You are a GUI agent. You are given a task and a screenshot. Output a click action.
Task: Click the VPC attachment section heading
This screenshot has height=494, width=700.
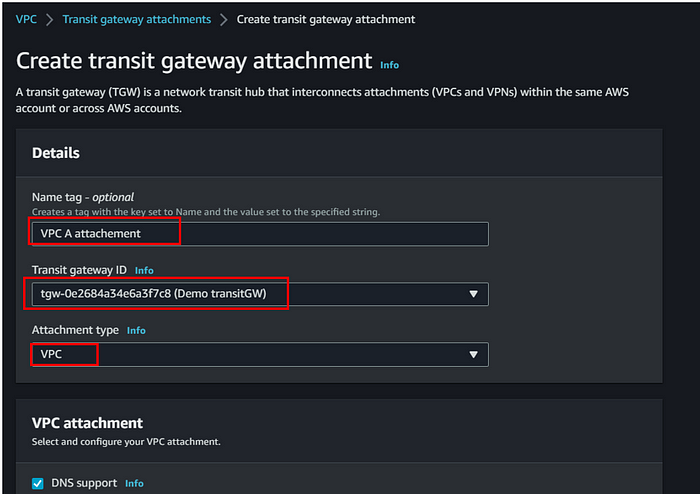pos(88,423)
